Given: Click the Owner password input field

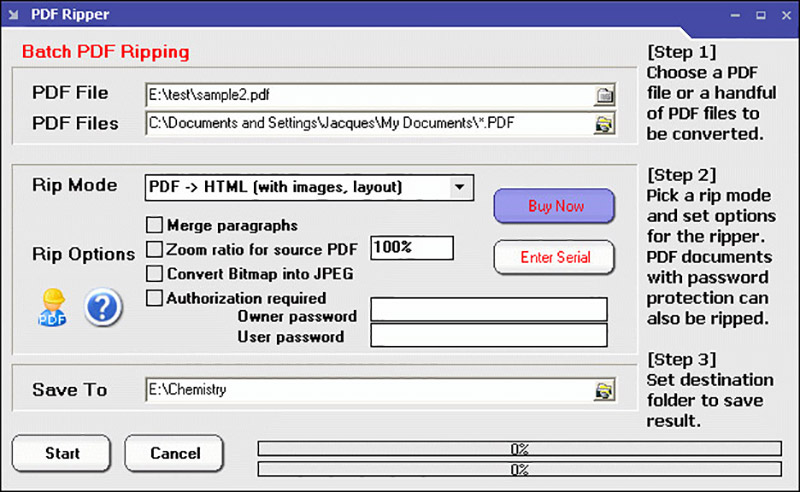Looking at the screenshot, I should click(x=489, y=310).
